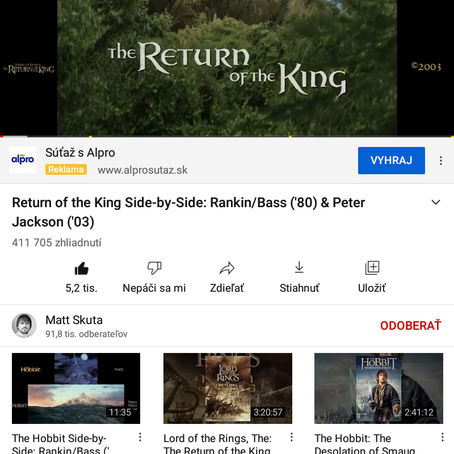
Task: Open Matt Skuta channel name
Action: coord(74,320)
